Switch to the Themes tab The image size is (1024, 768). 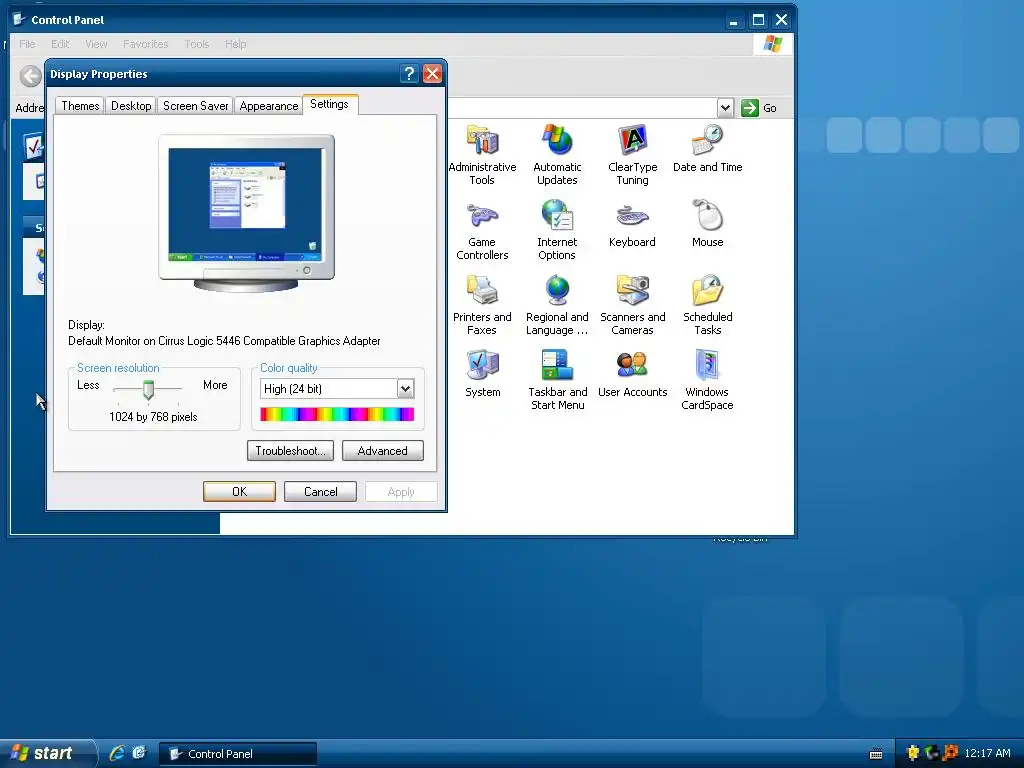click(x=80, y=106)
